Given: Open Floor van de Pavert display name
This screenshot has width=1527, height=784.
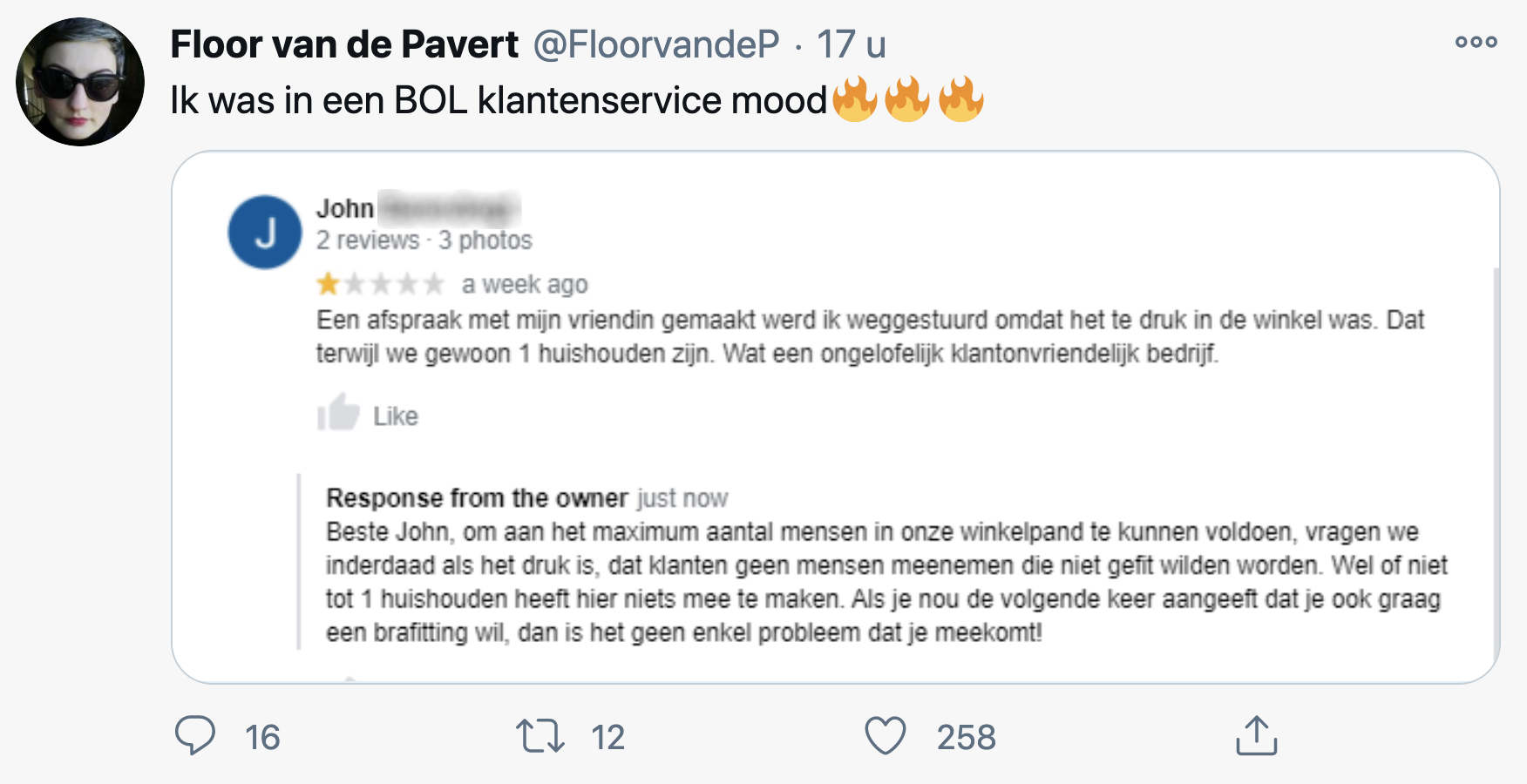Looking at the screenshot, I should click(344, 44).
